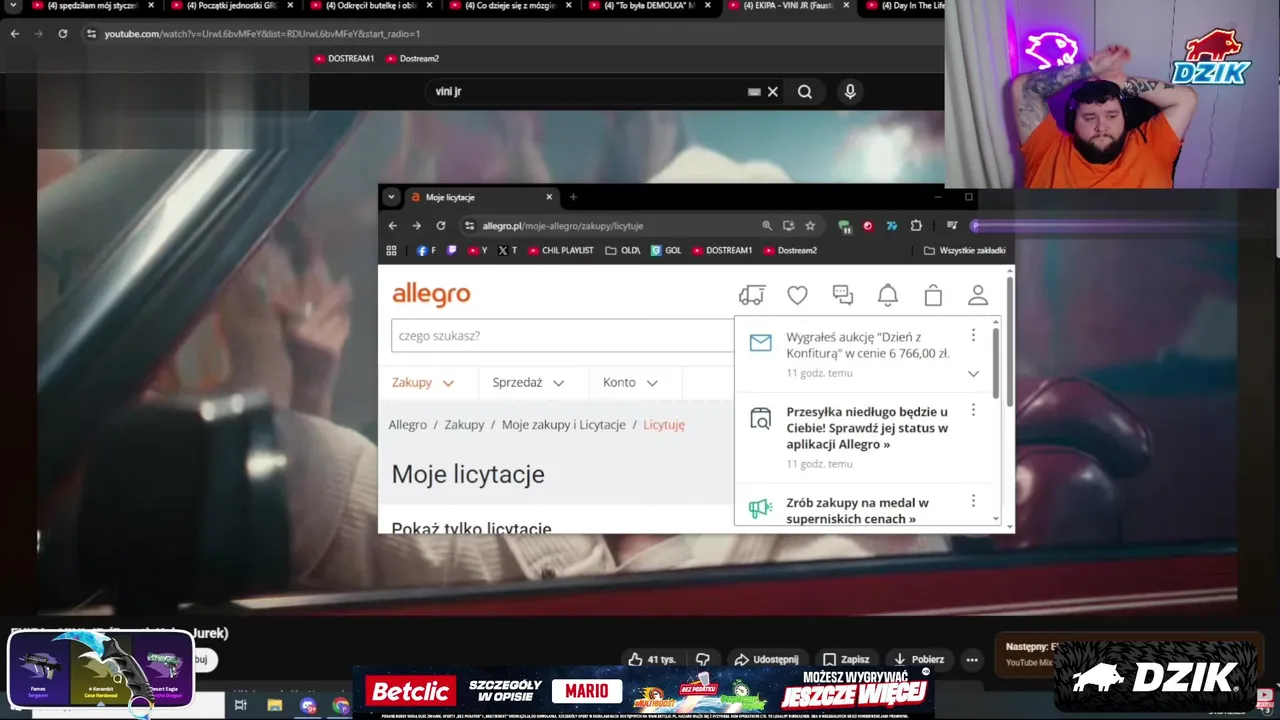Click the Allegro page vertical scrollbar

coord(1010,341)
